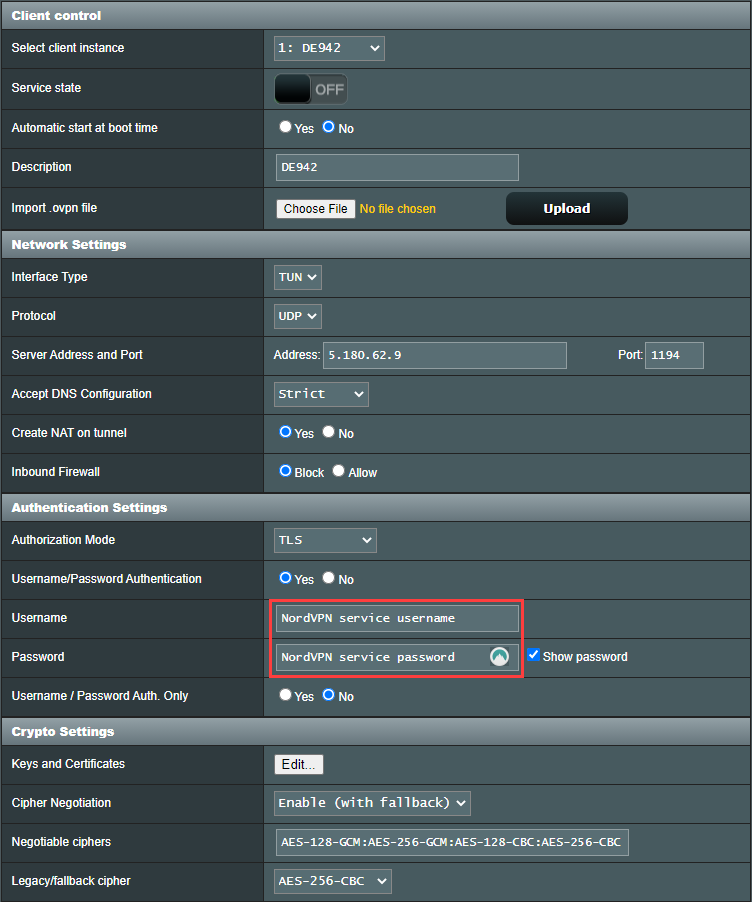Screen dimensions: 752x902
Task: Click the NordVPN icon in Password field
Action: click(500, 657)
